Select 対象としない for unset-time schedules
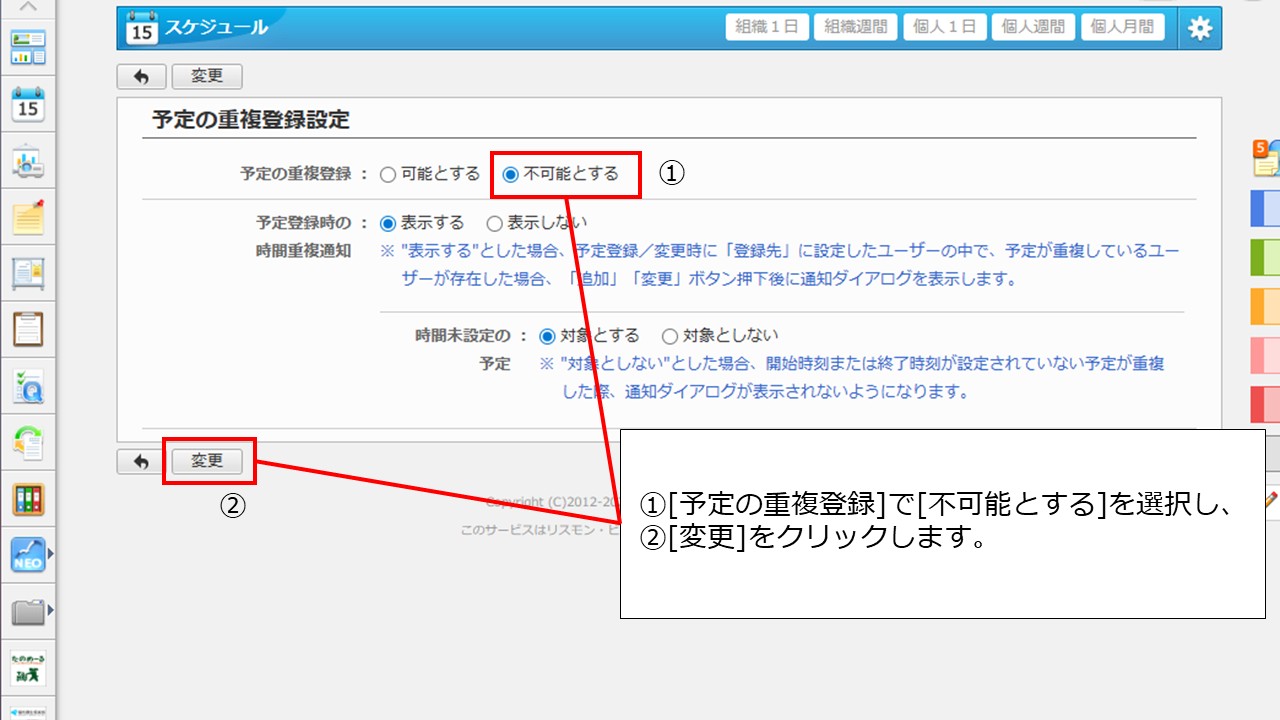 pos(670,336)
